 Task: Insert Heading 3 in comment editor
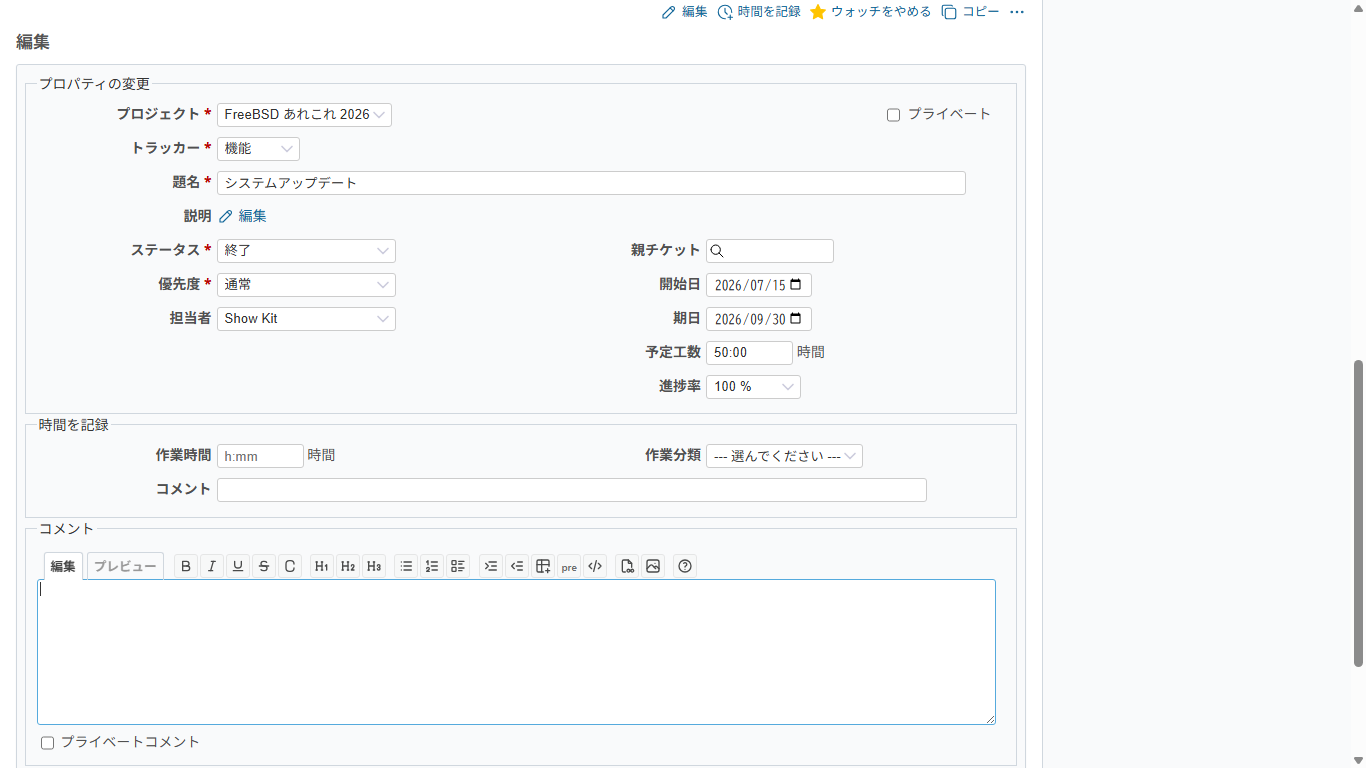(374, 566)
